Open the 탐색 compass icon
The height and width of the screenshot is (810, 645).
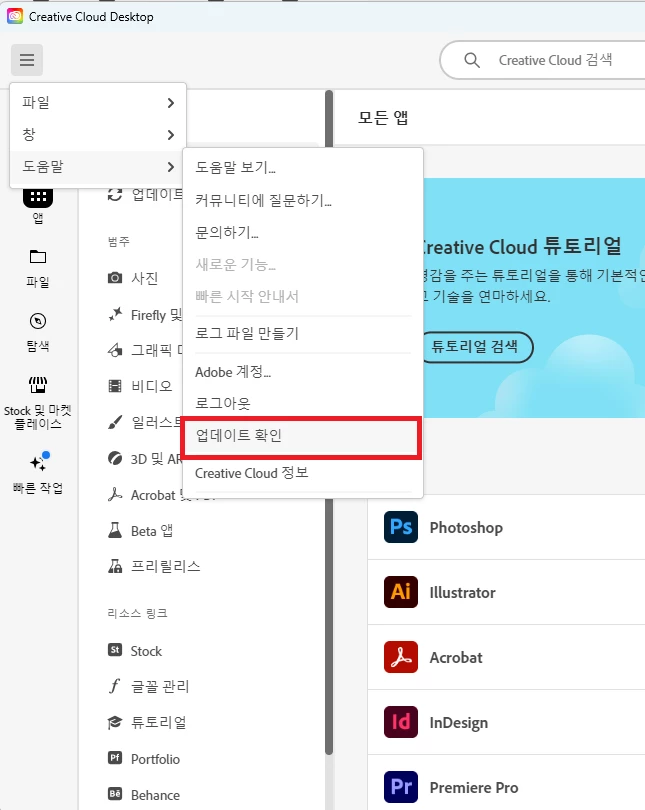(38, 321)
